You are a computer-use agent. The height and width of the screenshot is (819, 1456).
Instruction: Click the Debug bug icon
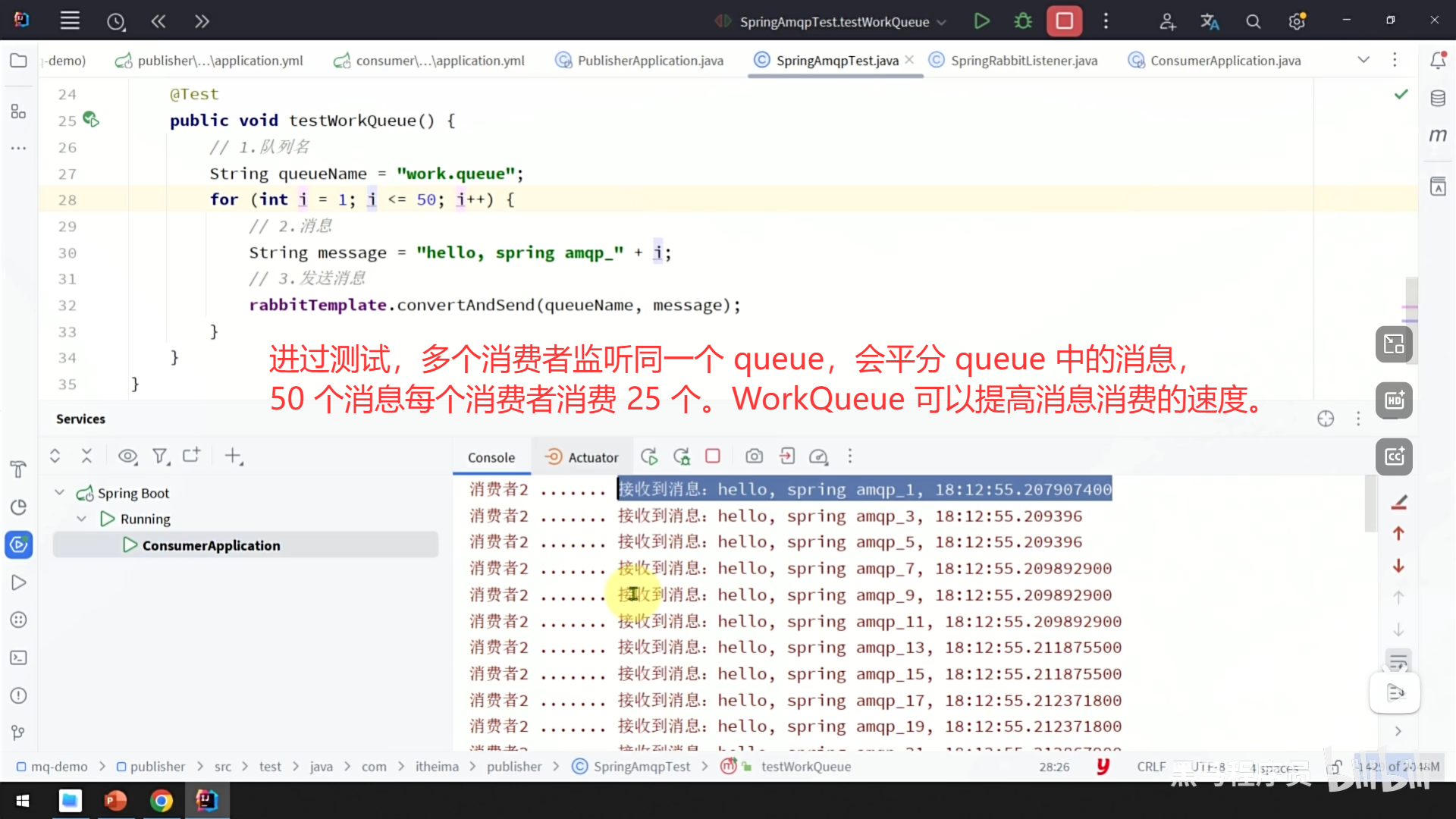(x=1023, y=21)
